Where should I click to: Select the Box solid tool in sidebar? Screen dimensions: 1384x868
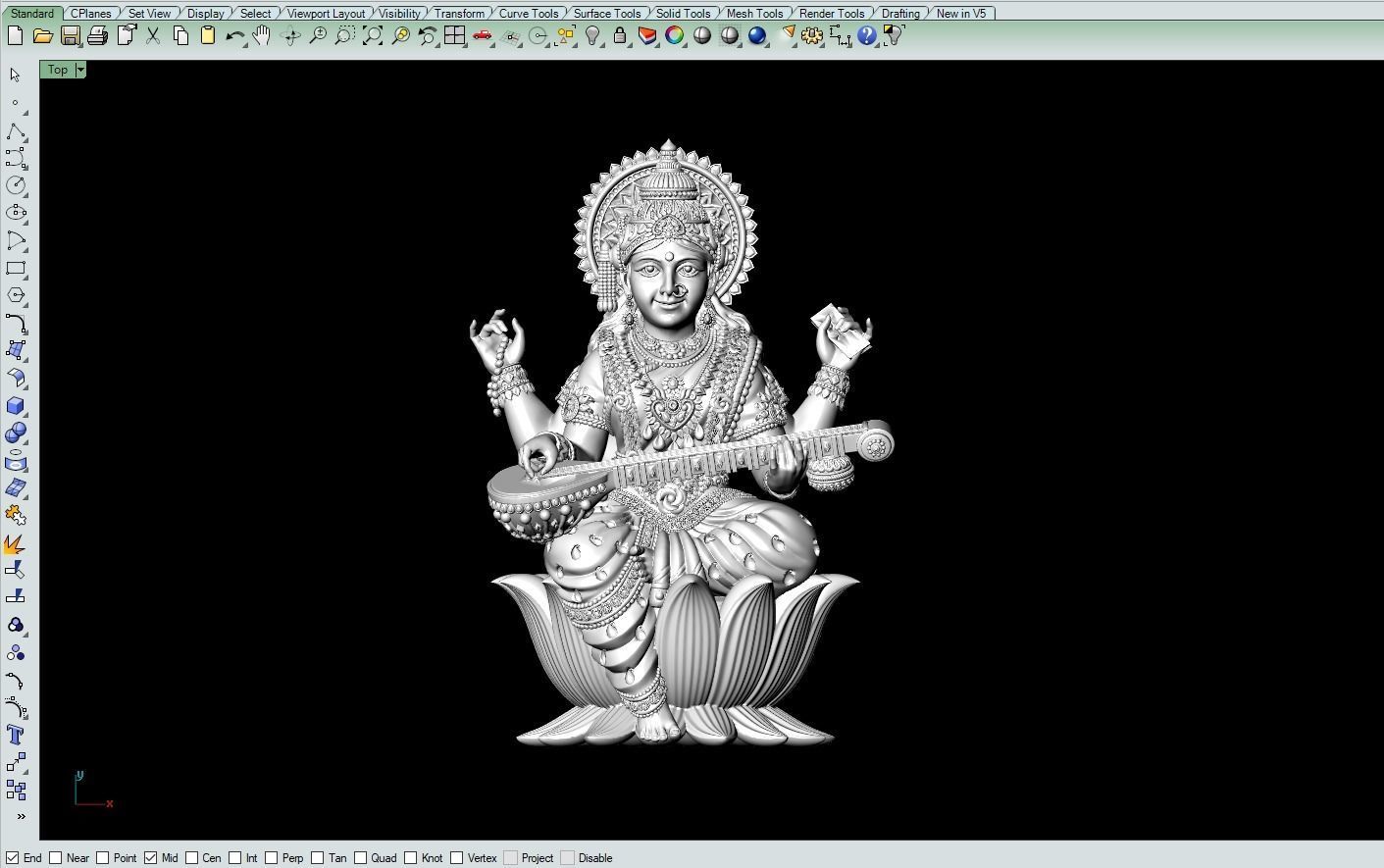coord(16,405)
